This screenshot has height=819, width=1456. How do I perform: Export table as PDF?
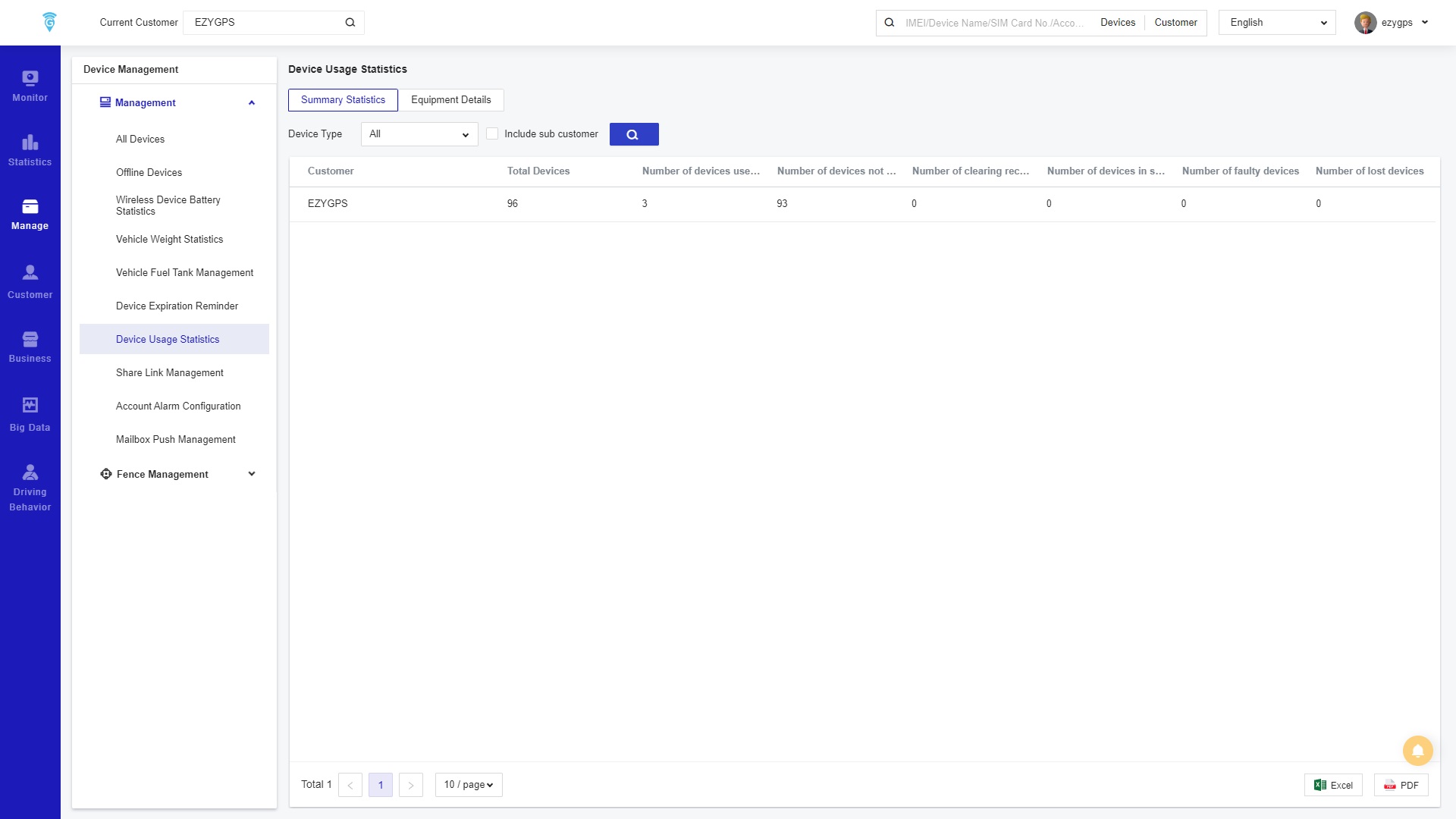click(1401, 785)
